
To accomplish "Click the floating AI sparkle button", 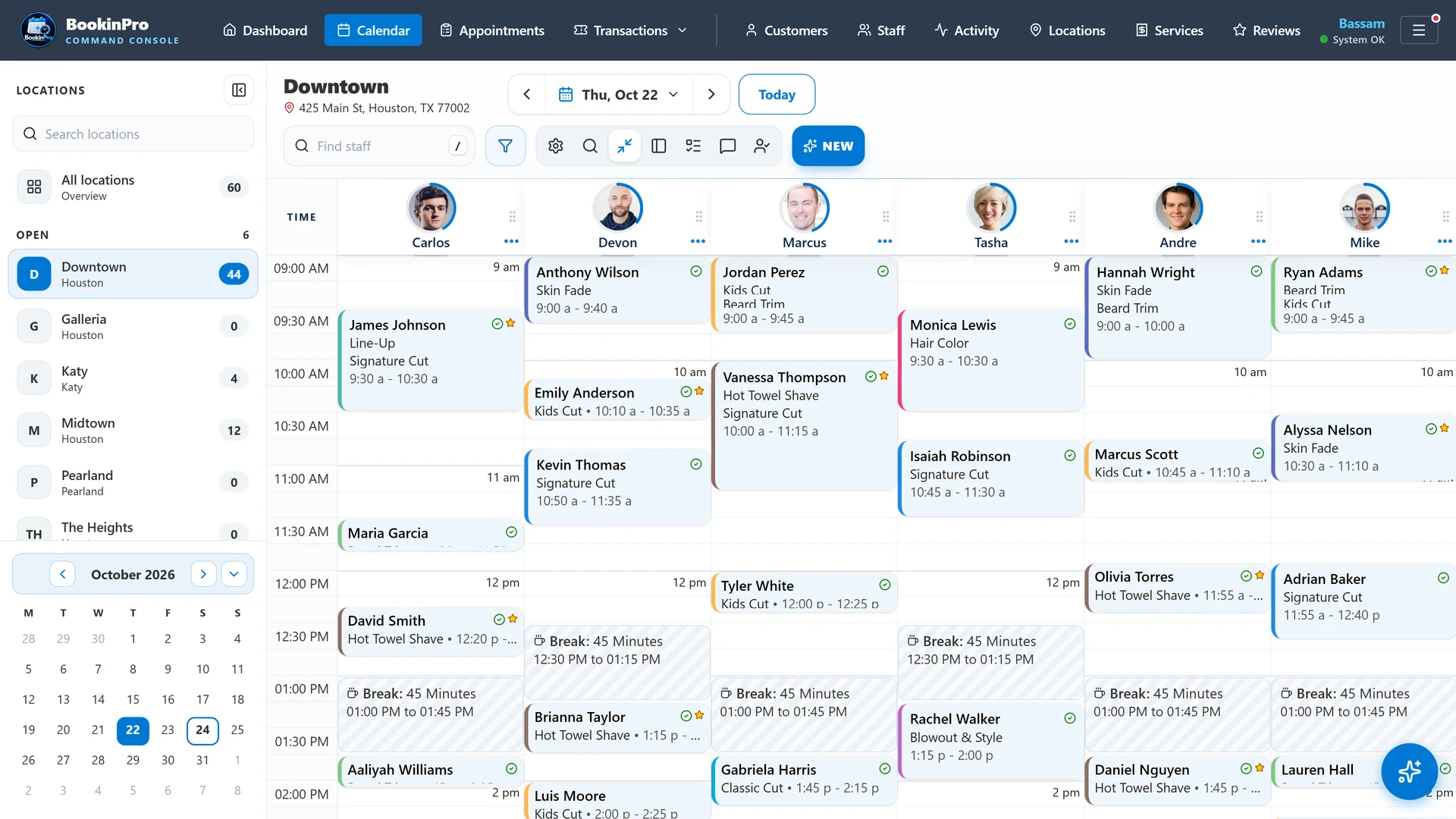I will coord(1409,771).
